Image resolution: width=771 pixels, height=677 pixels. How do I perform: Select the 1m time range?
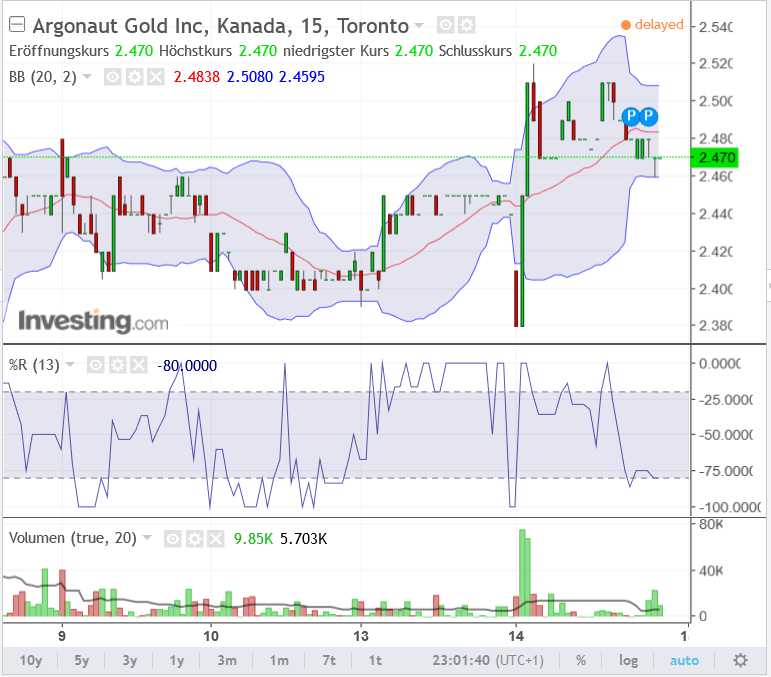(x=279, y=660)
